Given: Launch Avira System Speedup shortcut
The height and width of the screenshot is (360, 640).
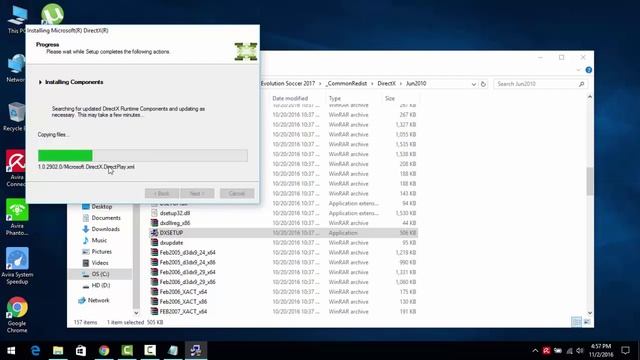Looking at the screenshot, I should point(17,266).
